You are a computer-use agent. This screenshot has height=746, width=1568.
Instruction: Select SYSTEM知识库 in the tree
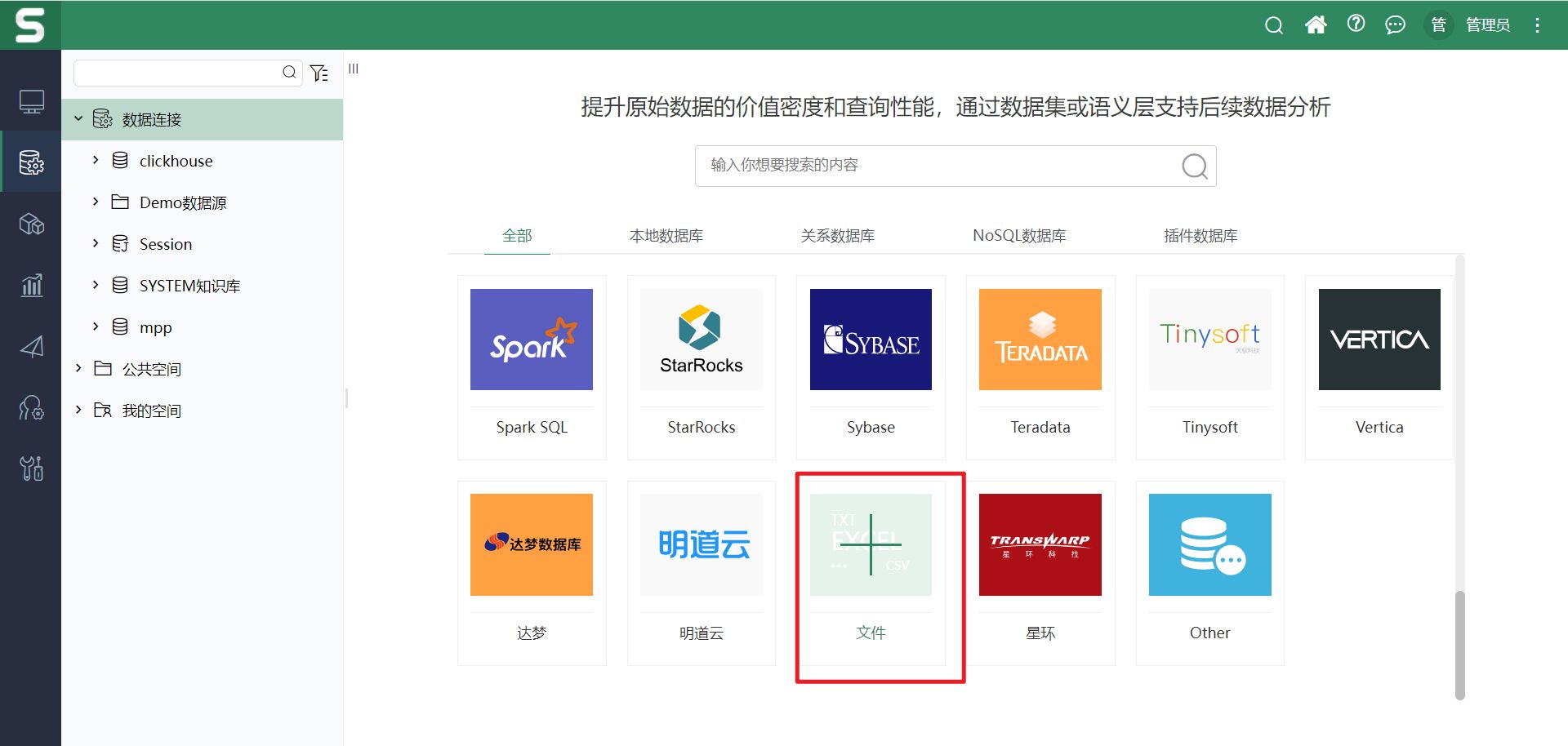189,286
